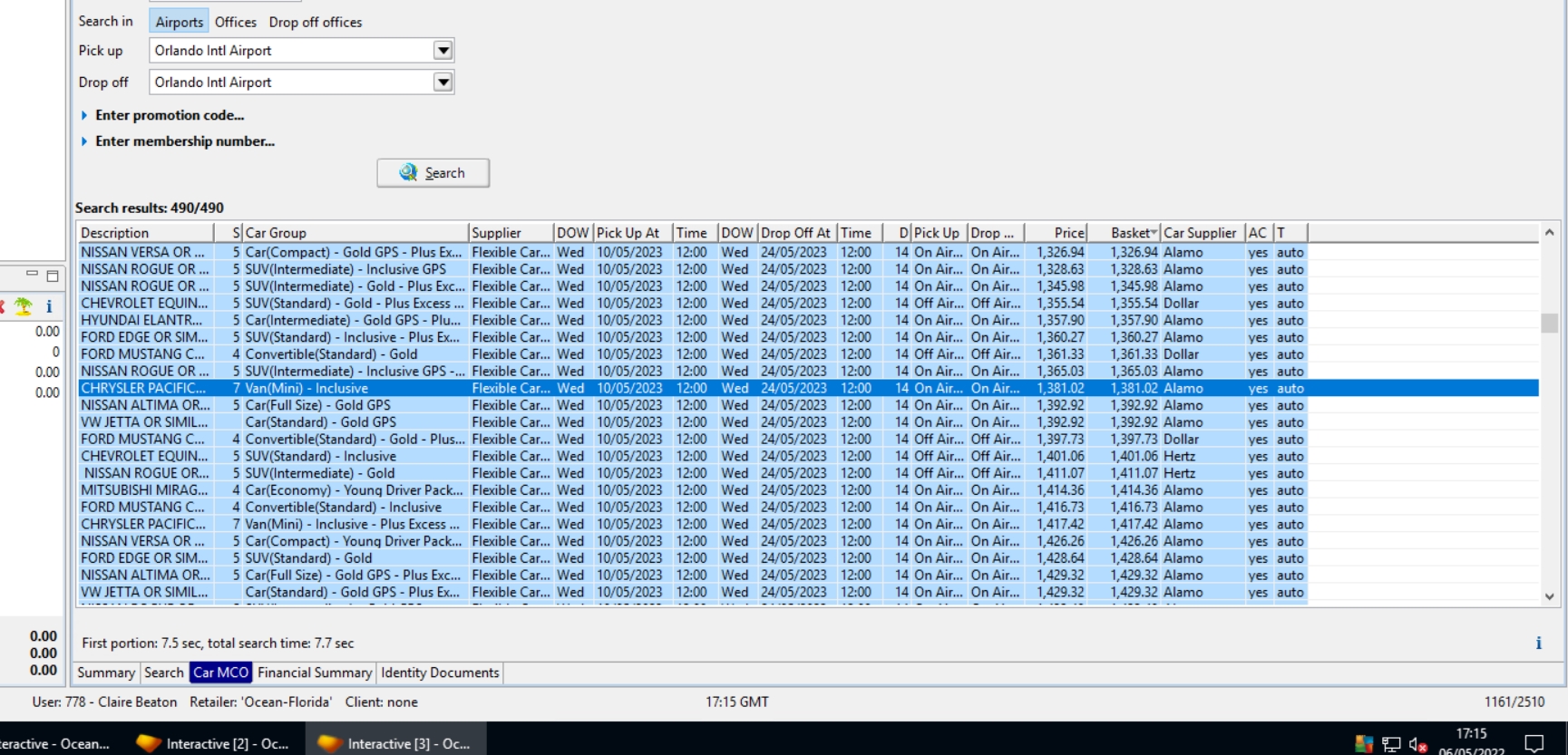1568x755 pixels.
Task: Click scrollbar up arrow in results
Action: click(1549, 233)
